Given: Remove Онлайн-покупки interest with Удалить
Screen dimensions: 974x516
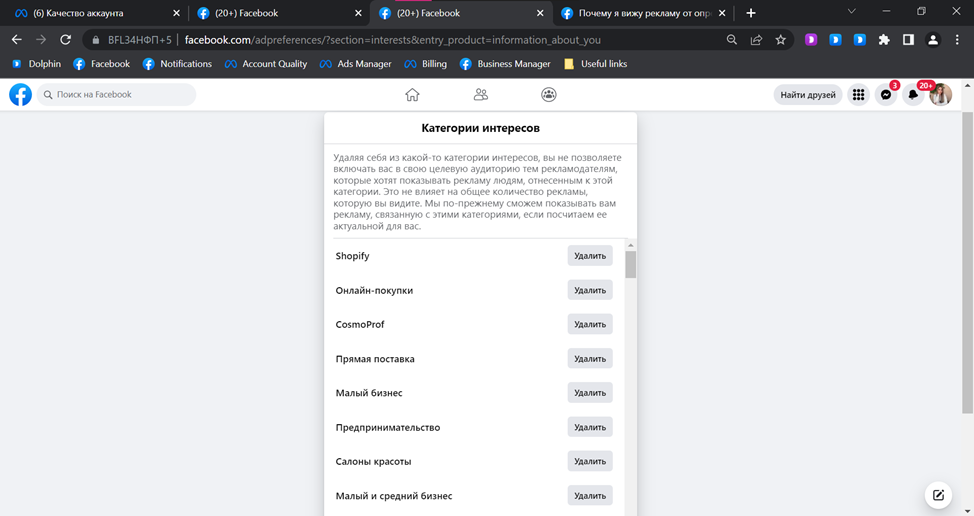Looking at the screenshot, I should click(x=589, y=290).
